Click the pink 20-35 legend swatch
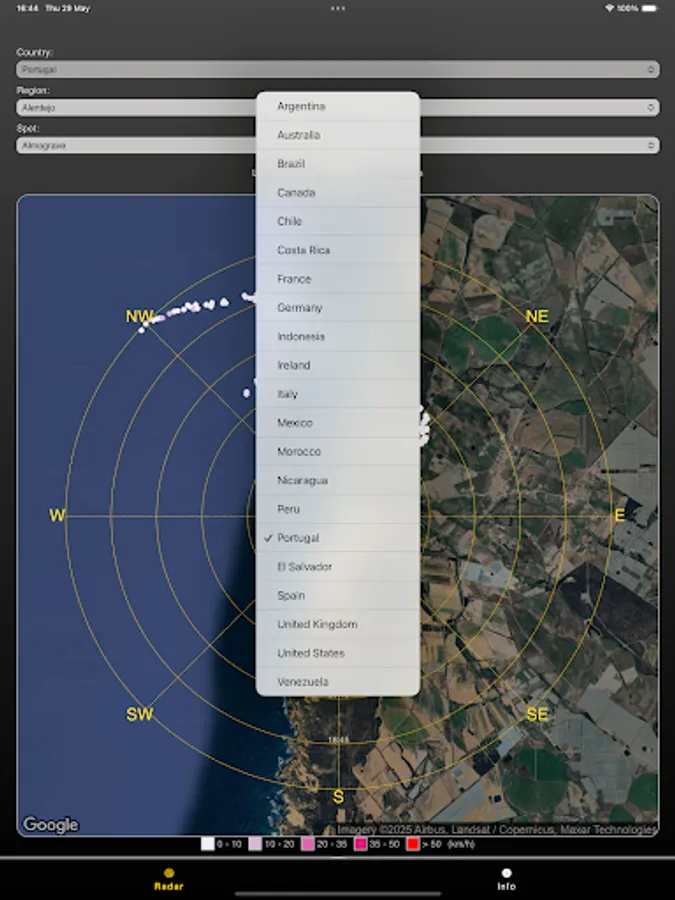 point(308,844)
